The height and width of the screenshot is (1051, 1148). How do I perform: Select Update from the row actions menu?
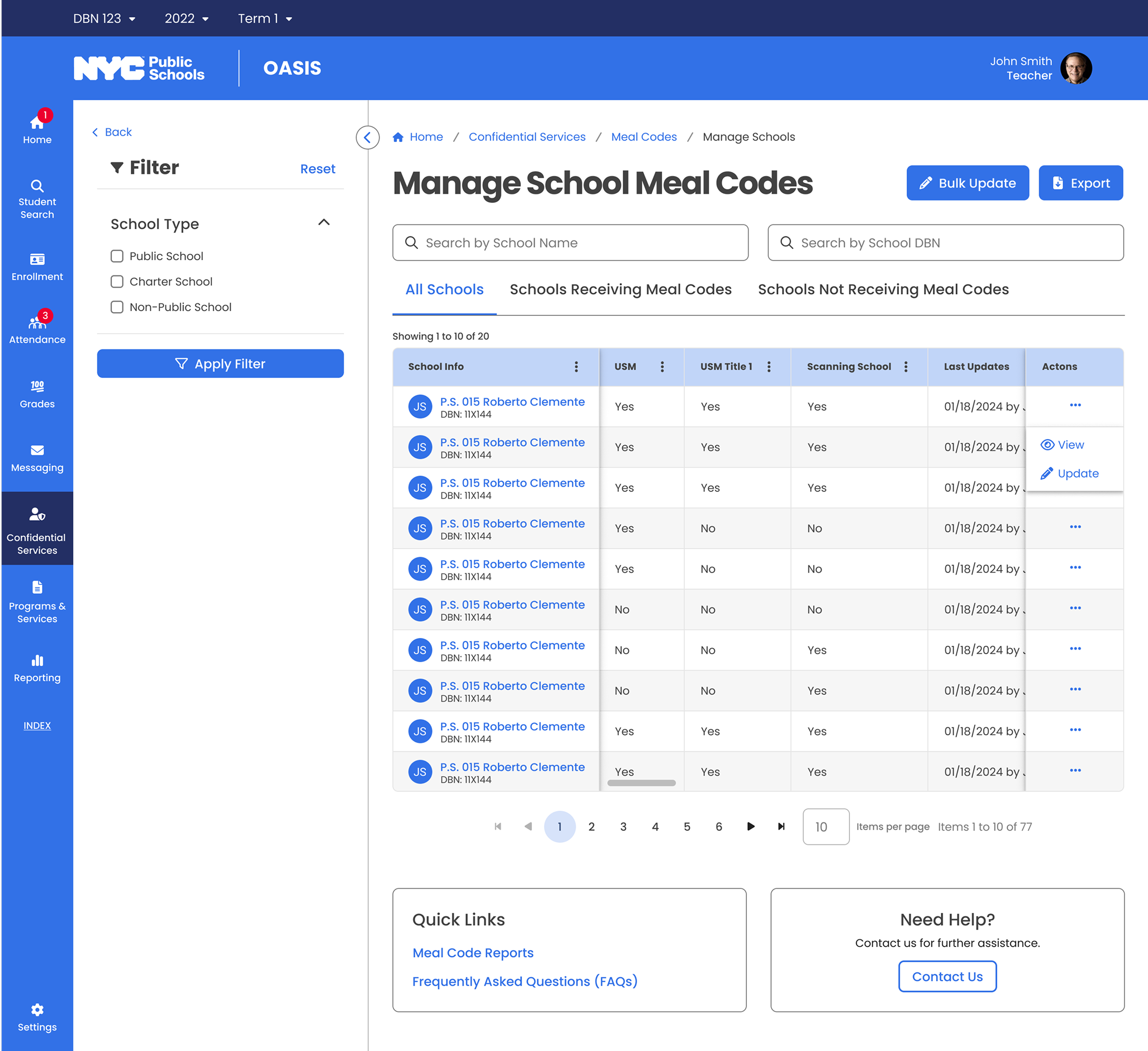pyautogui.click(x=1078, y=473)
